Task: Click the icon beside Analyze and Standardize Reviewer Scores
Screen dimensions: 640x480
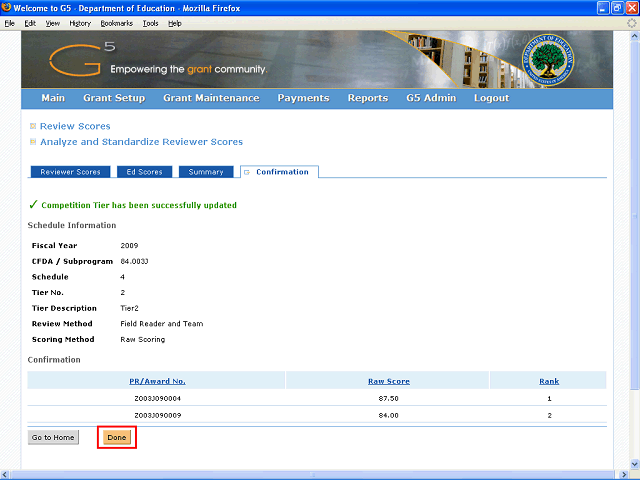Action: [33, 142]
